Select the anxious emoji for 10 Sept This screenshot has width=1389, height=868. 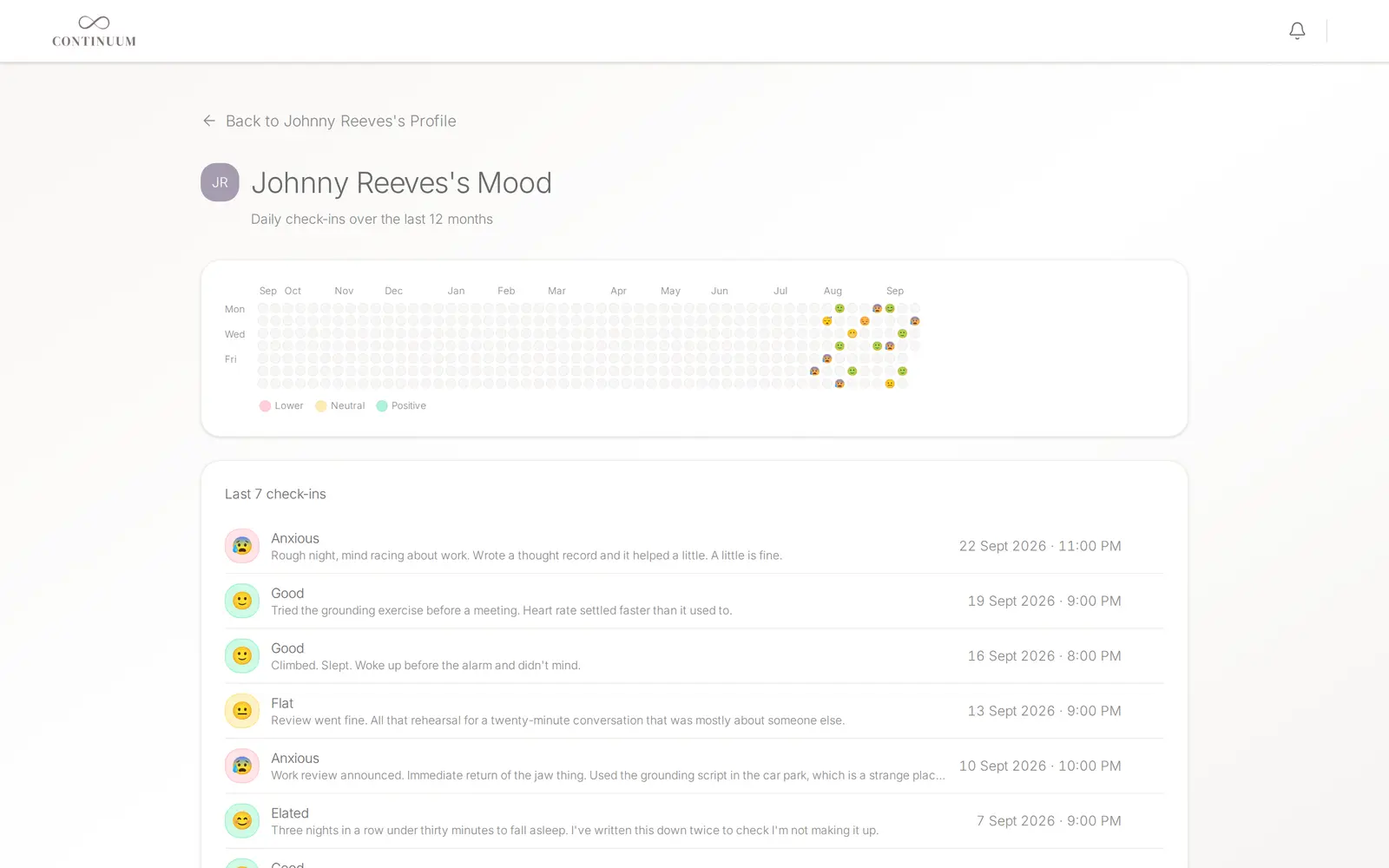(x=242, y=766)
